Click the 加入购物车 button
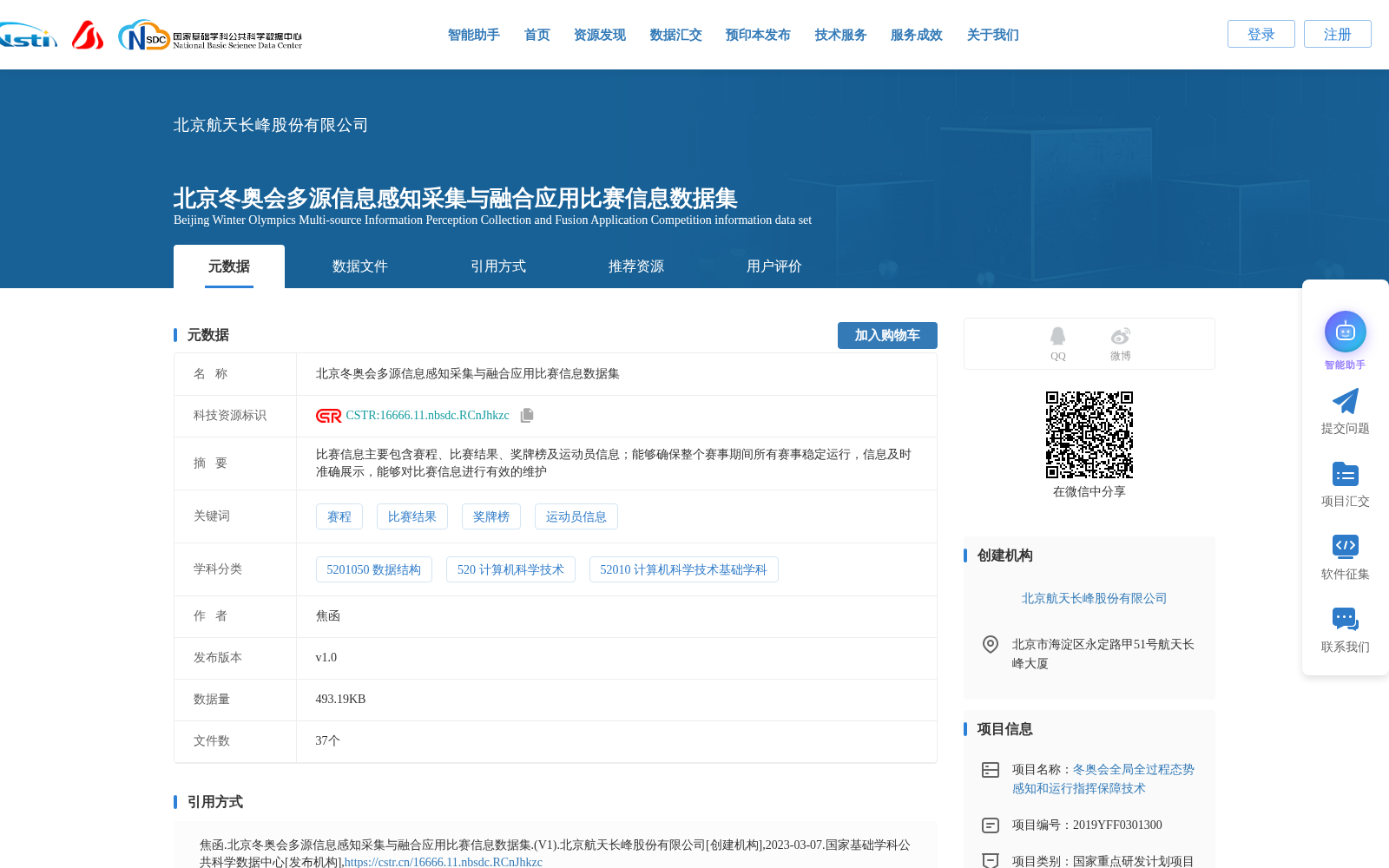The width and height of the screenshot is (1389, 868). [x=887, y=335]
